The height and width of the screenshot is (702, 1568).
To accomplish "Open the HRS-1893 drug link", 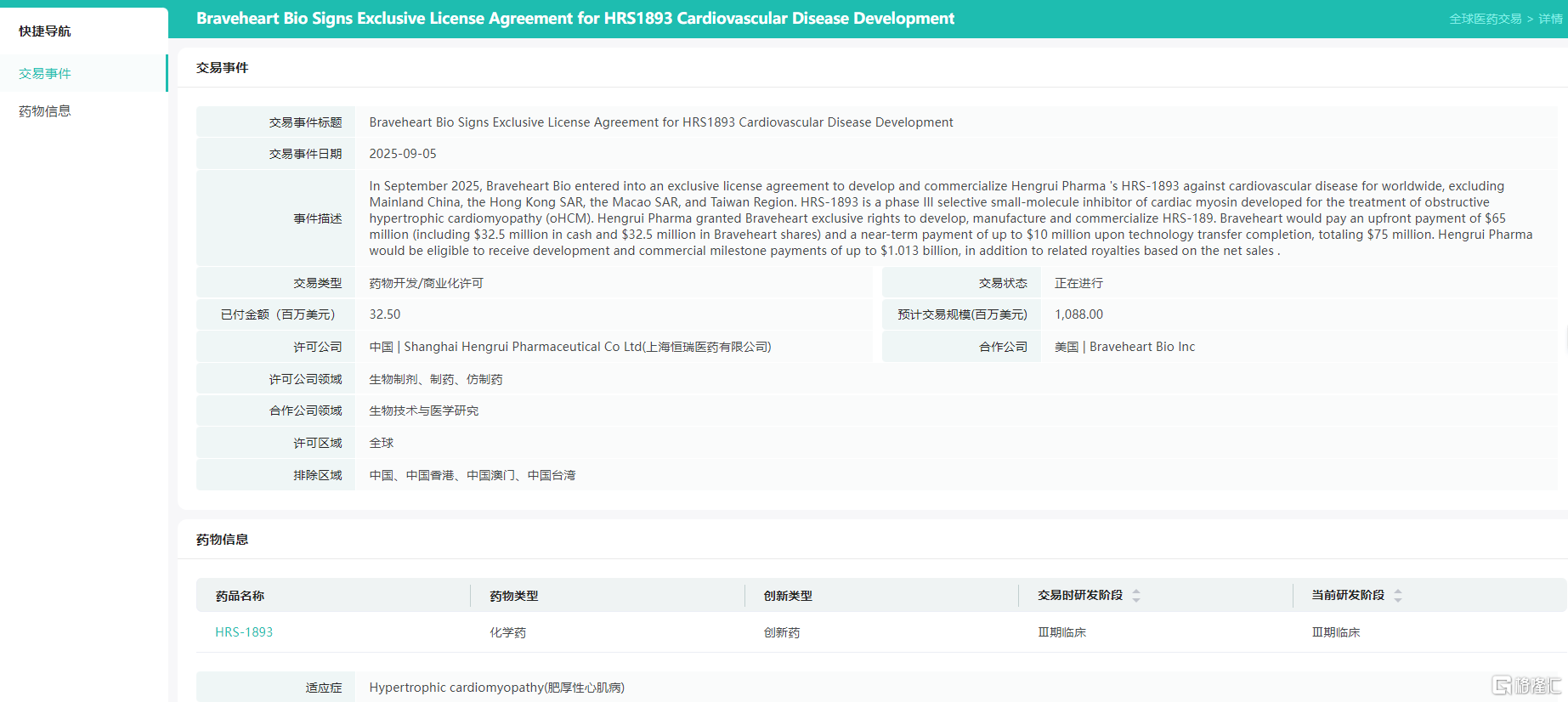I will click(244, 632).
